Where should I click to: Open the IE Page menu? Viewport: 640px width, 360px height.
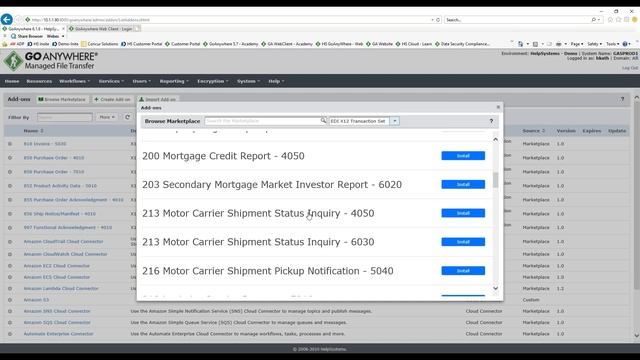pyautogui.click(x=577, y=44)
